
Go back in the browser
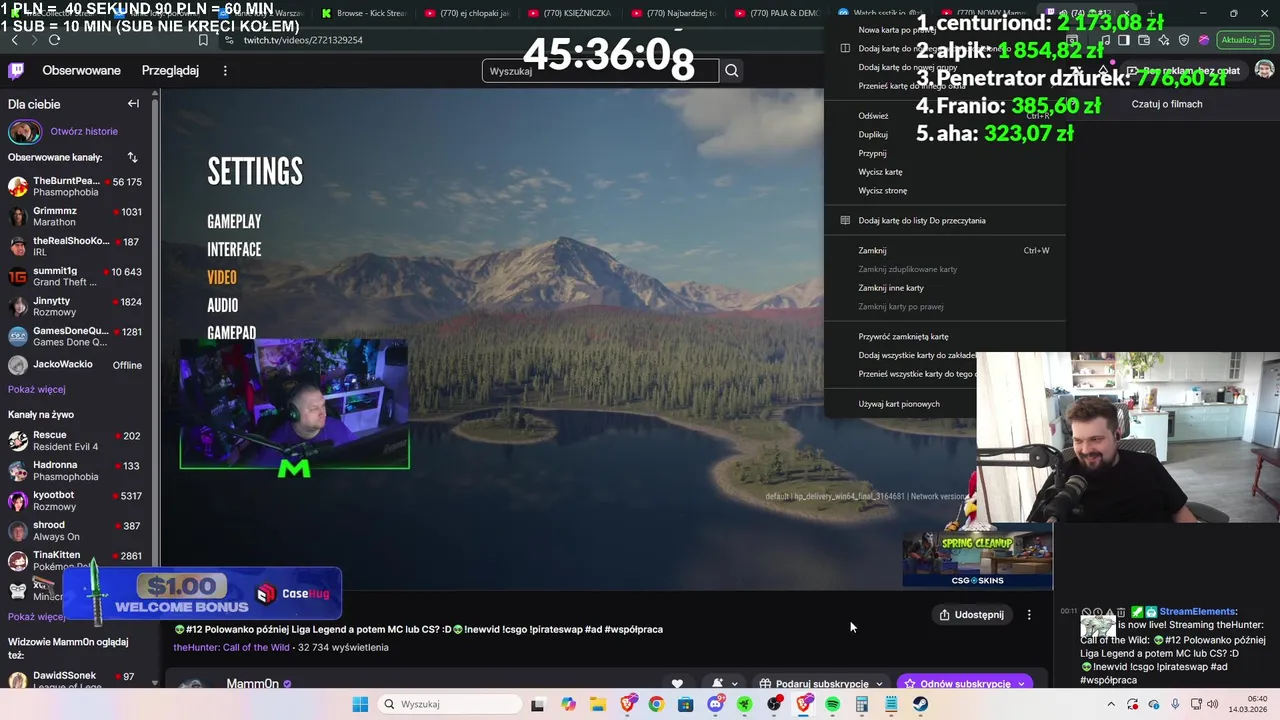[x=14, y=40]
